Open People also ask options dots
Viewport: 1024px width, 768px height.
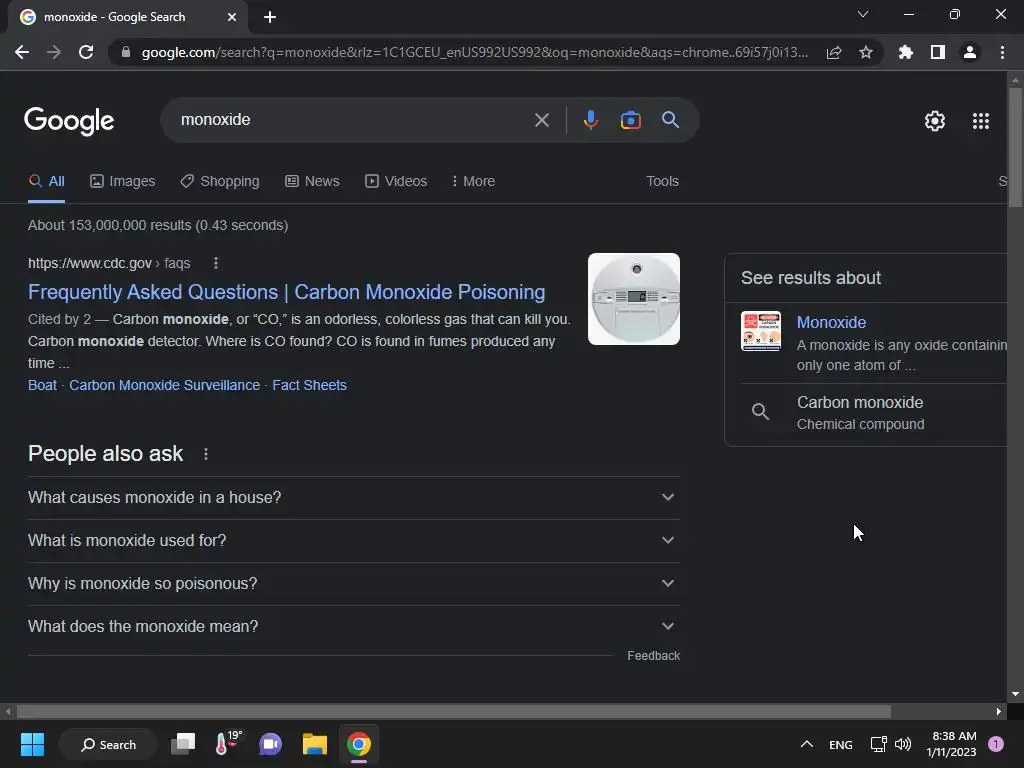[x=206, y=454]
